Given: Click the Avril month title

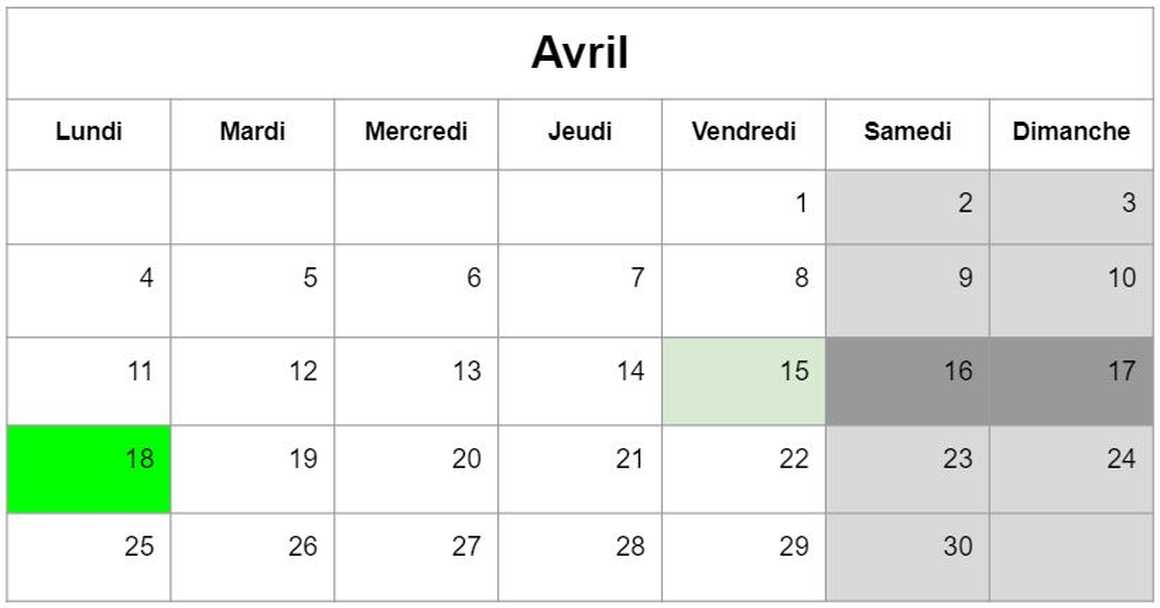Looking at the screenshot, I should 580,53.
